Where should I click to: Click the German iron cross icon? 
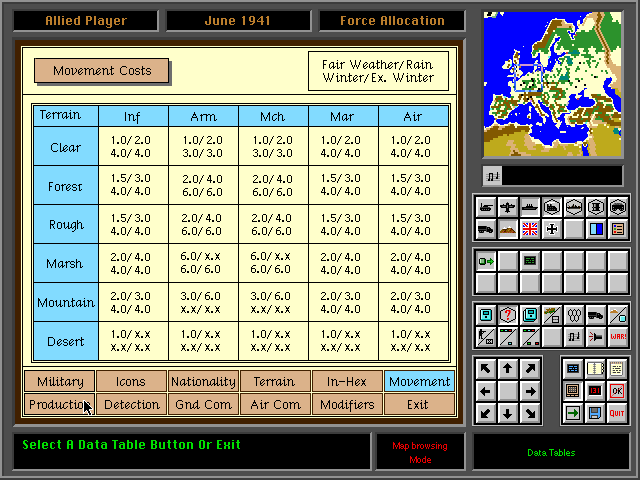point(552,229)
